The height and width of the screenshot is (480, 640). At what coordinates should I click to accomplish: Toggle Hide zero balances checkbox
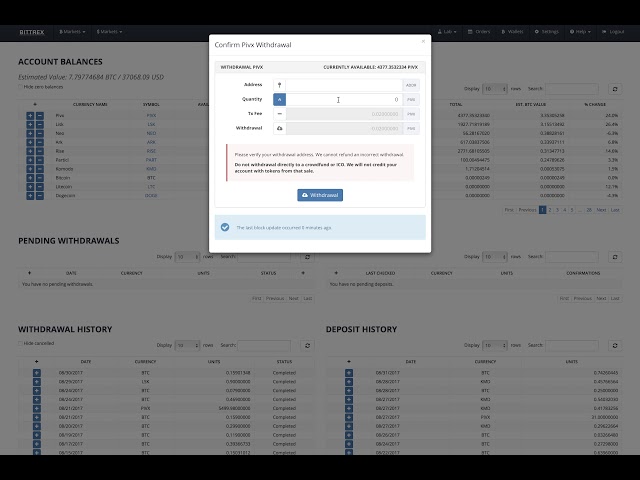click(x=20, y=87)
